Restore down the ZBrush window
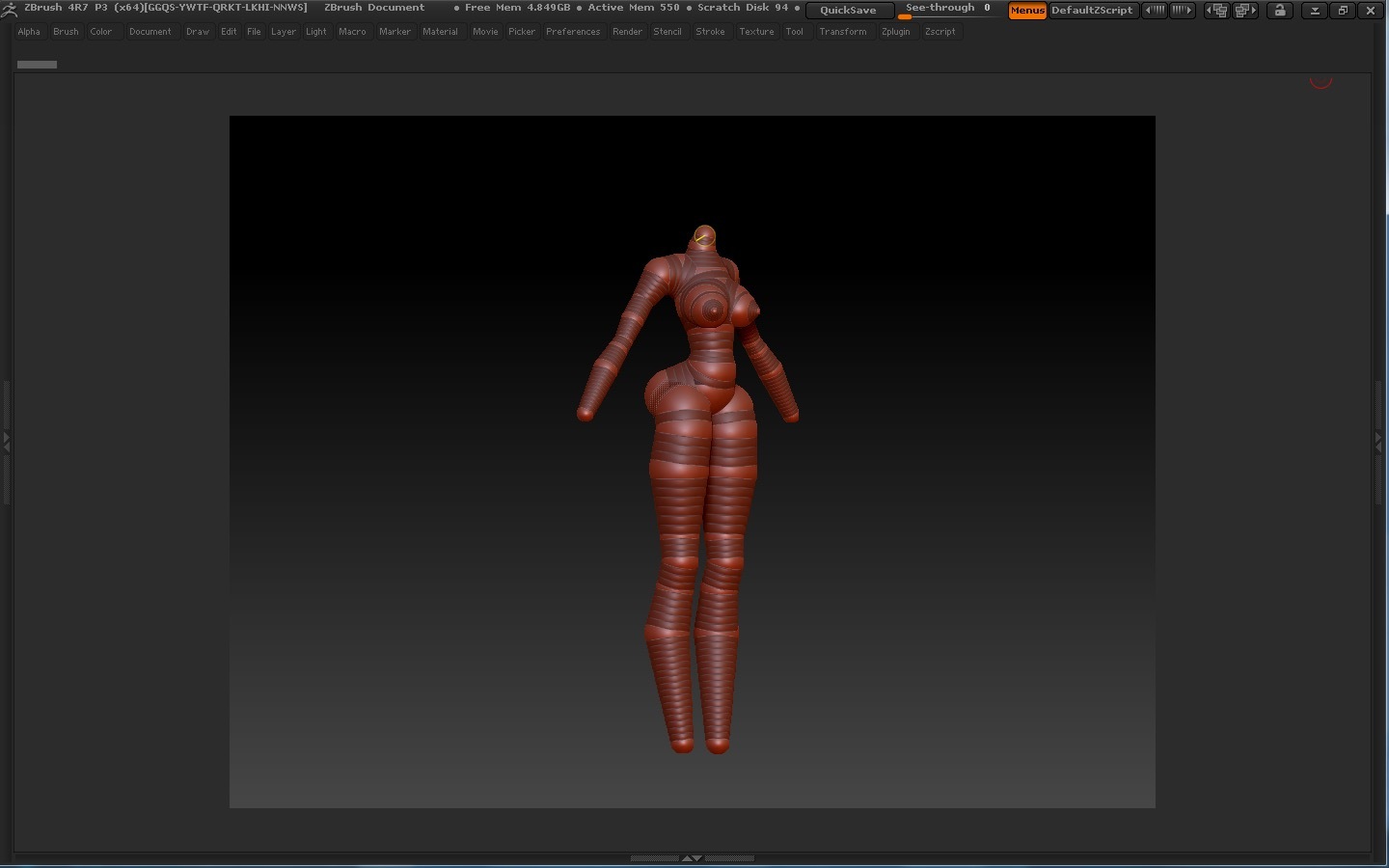The width and height of the screenshot is (1389, 868). pos(1343,10)
